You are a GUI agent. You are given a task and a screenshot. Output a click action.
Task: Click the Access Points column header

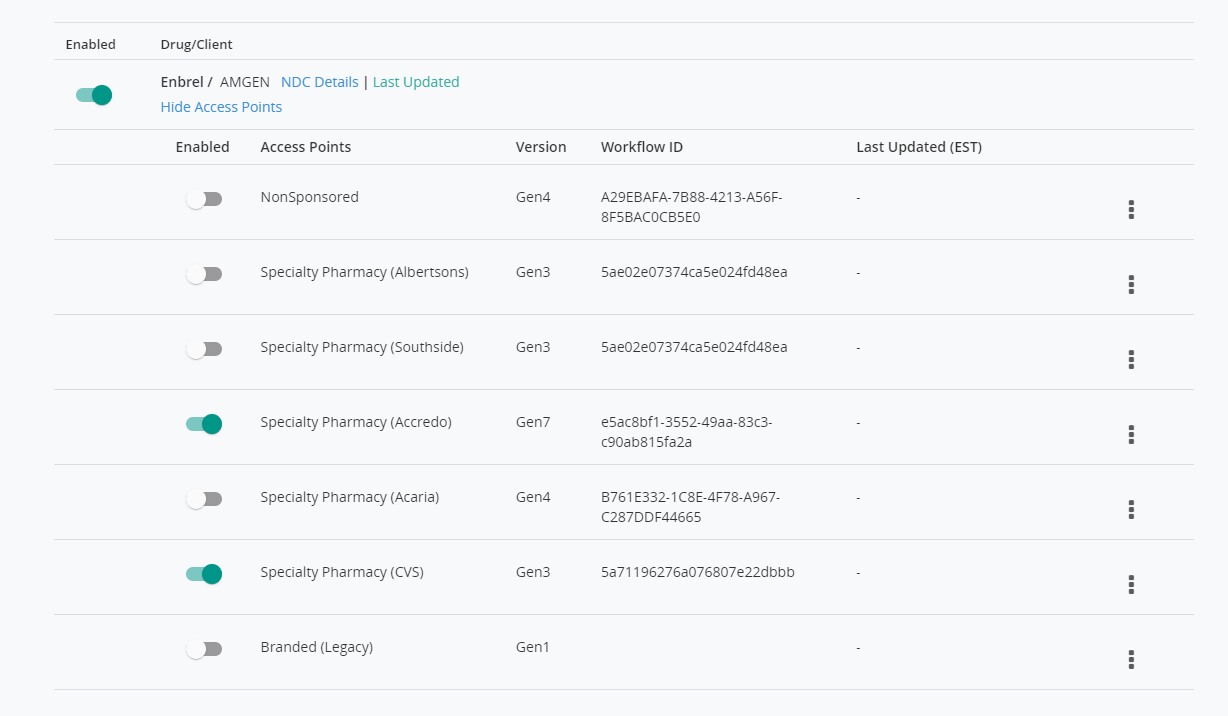click(x=305, y=147)
